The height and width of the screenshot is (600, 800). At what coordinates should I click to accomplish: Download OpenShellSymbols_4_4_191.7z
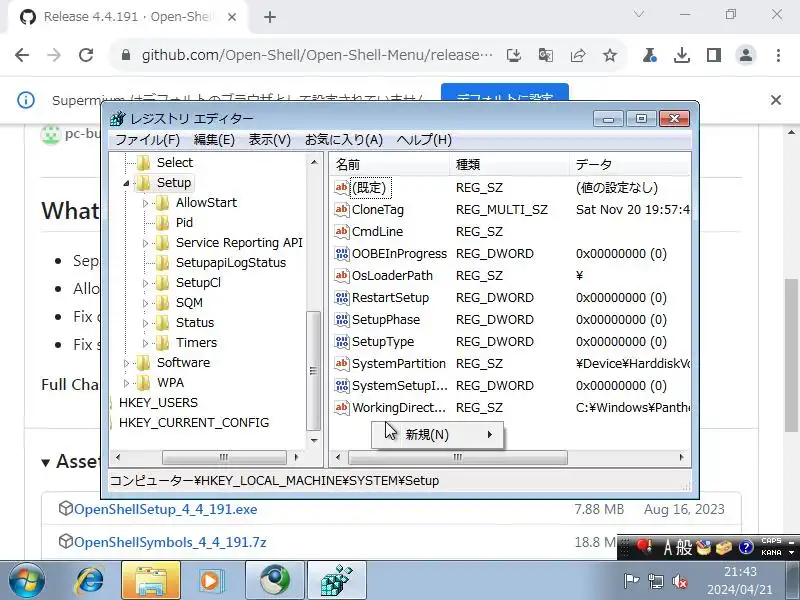click(170, 542)
